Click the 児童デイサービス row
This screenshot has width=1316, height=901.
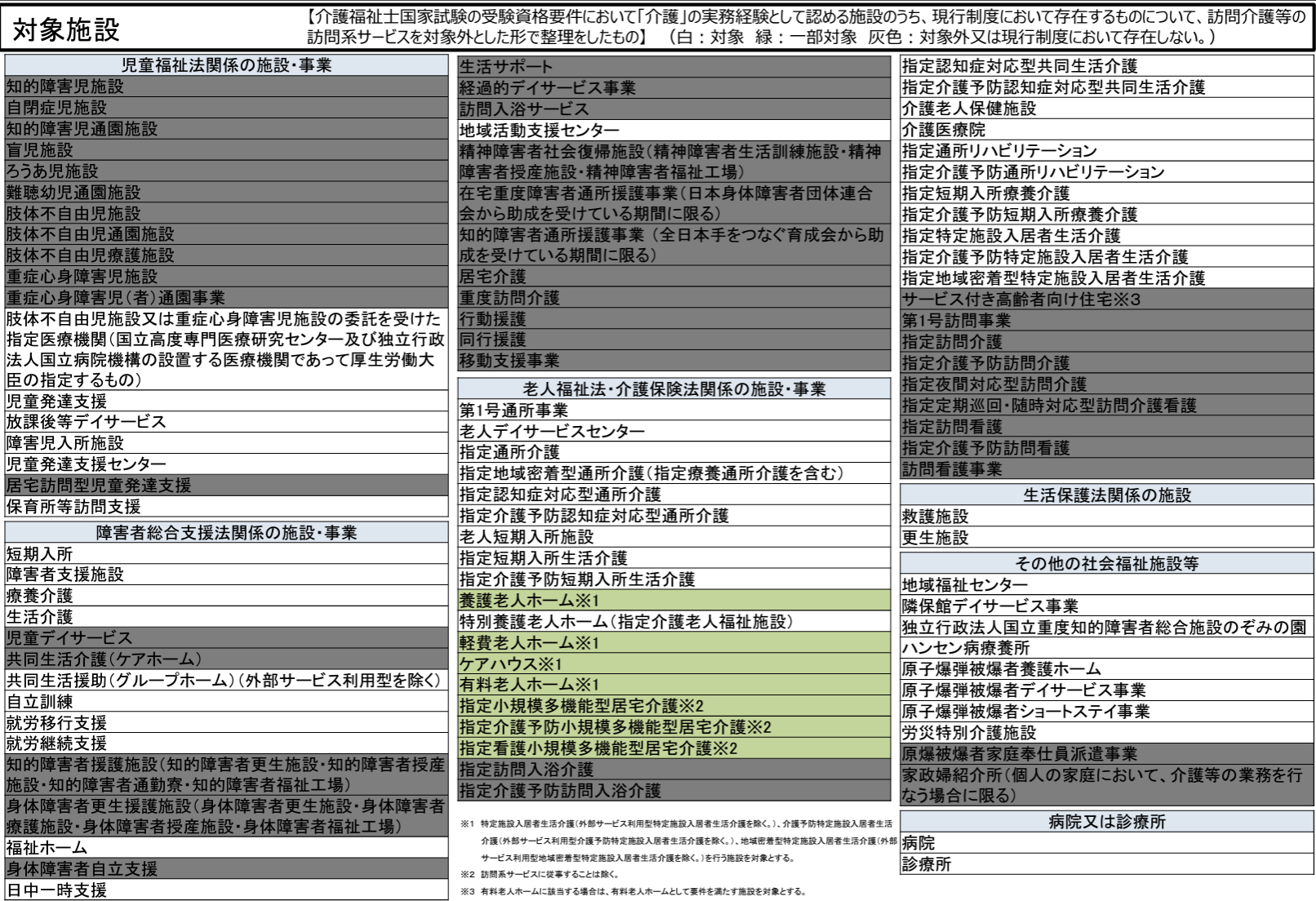tap(226, 638)
